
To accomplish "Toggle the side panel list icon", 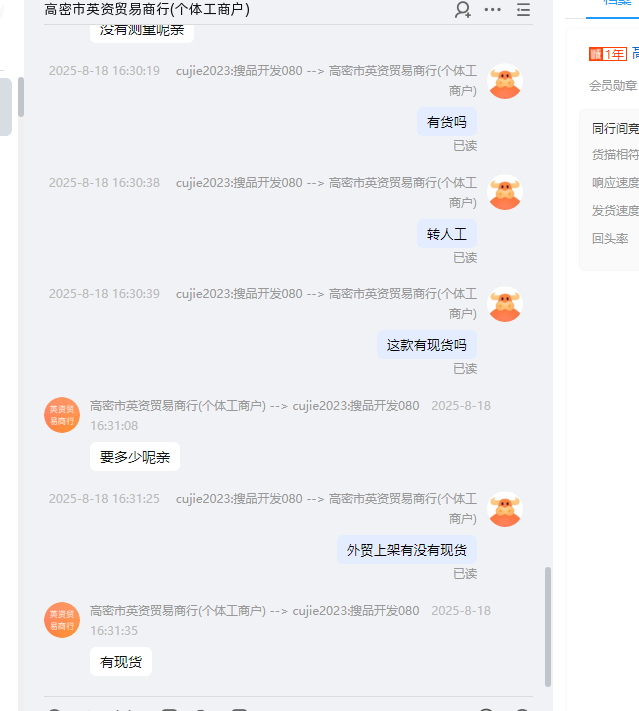I will [523, 10].
